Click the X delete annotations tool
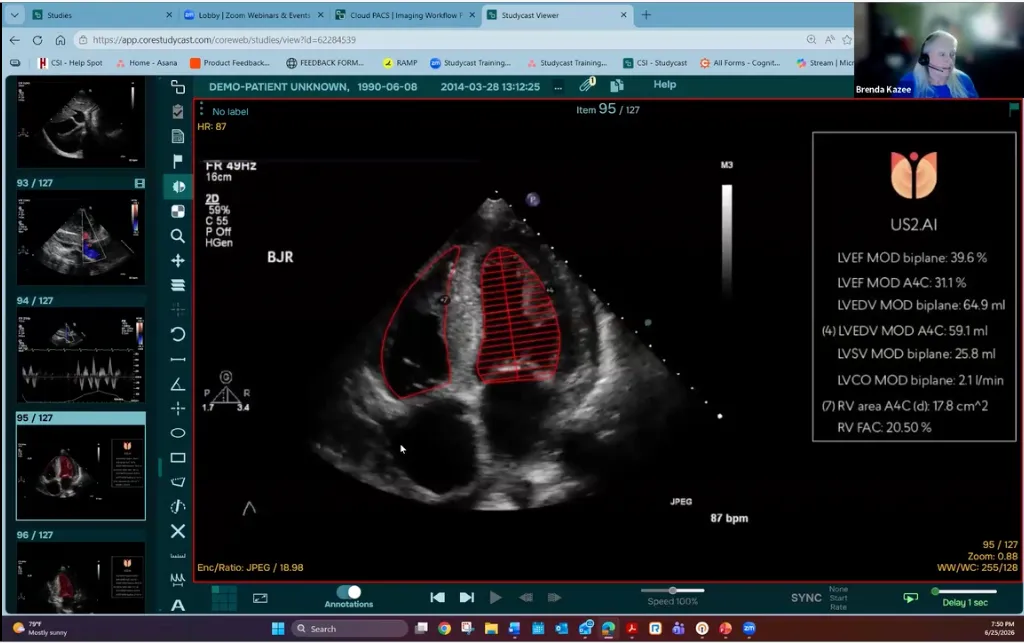Screen dimensions: 1024x643 pos(178,531)
